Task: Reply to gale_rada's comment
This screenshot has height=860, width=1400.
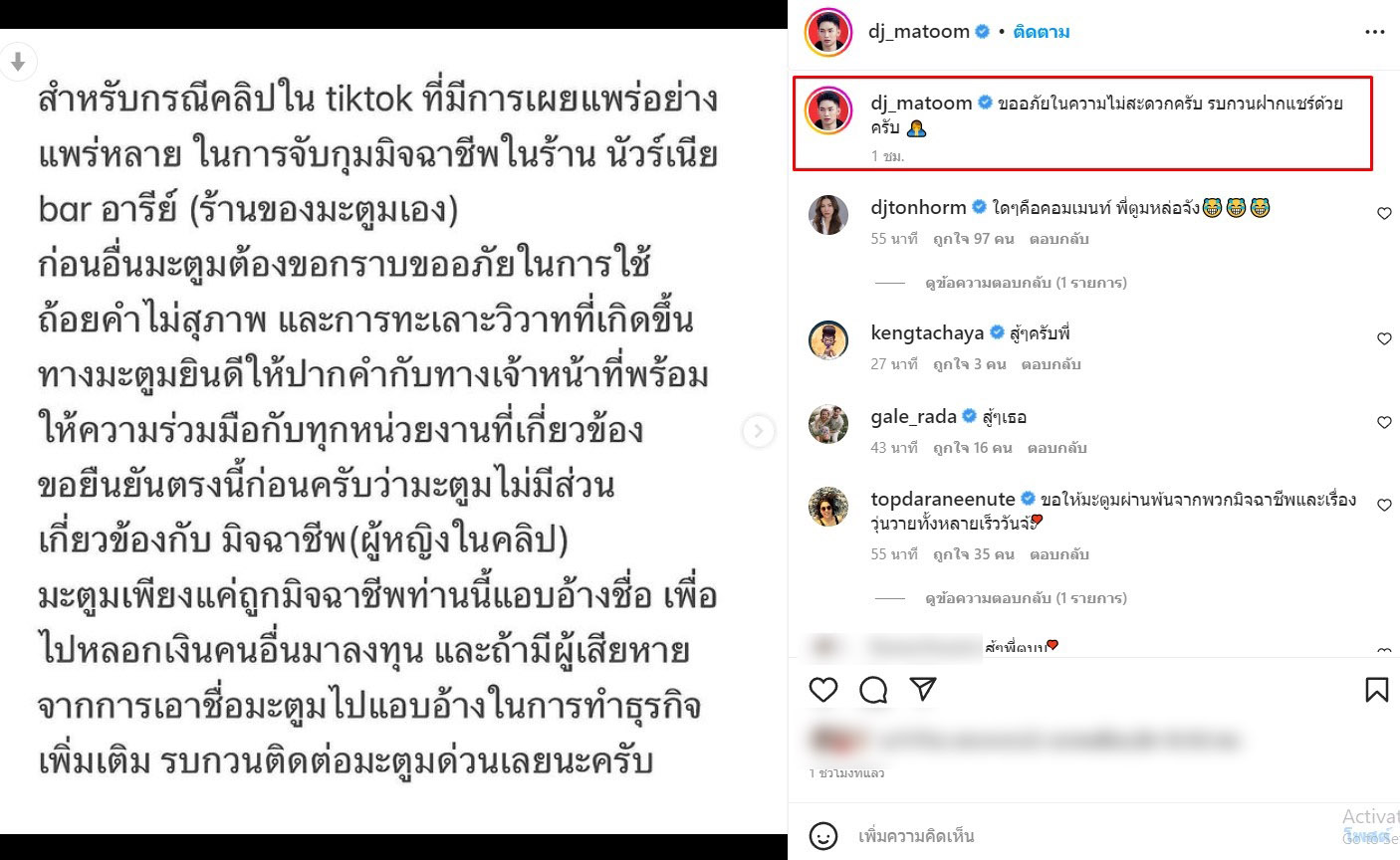Action: (1057, 448)
